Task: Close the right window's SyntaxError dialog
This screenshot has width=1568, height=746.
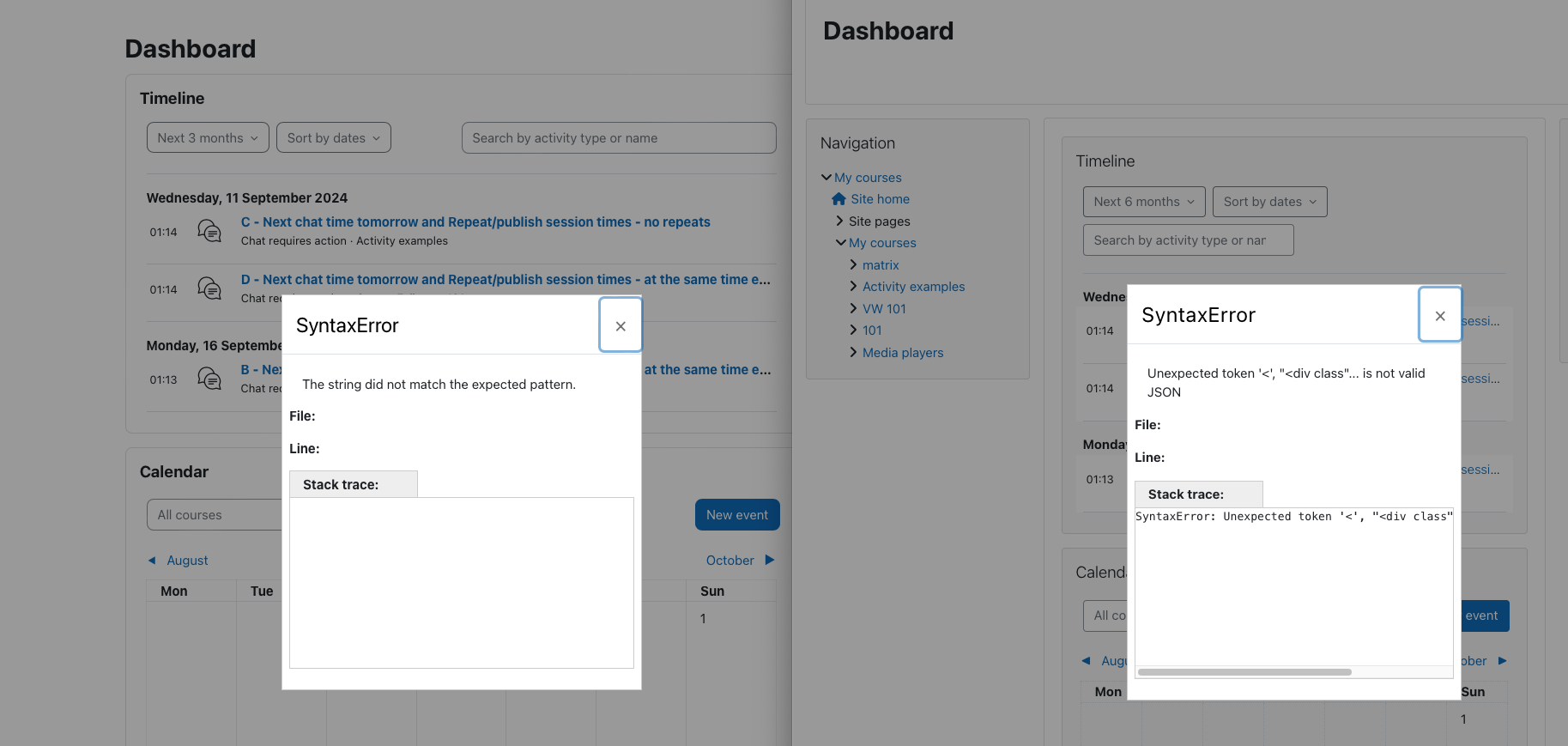Action: [1440, 315]
